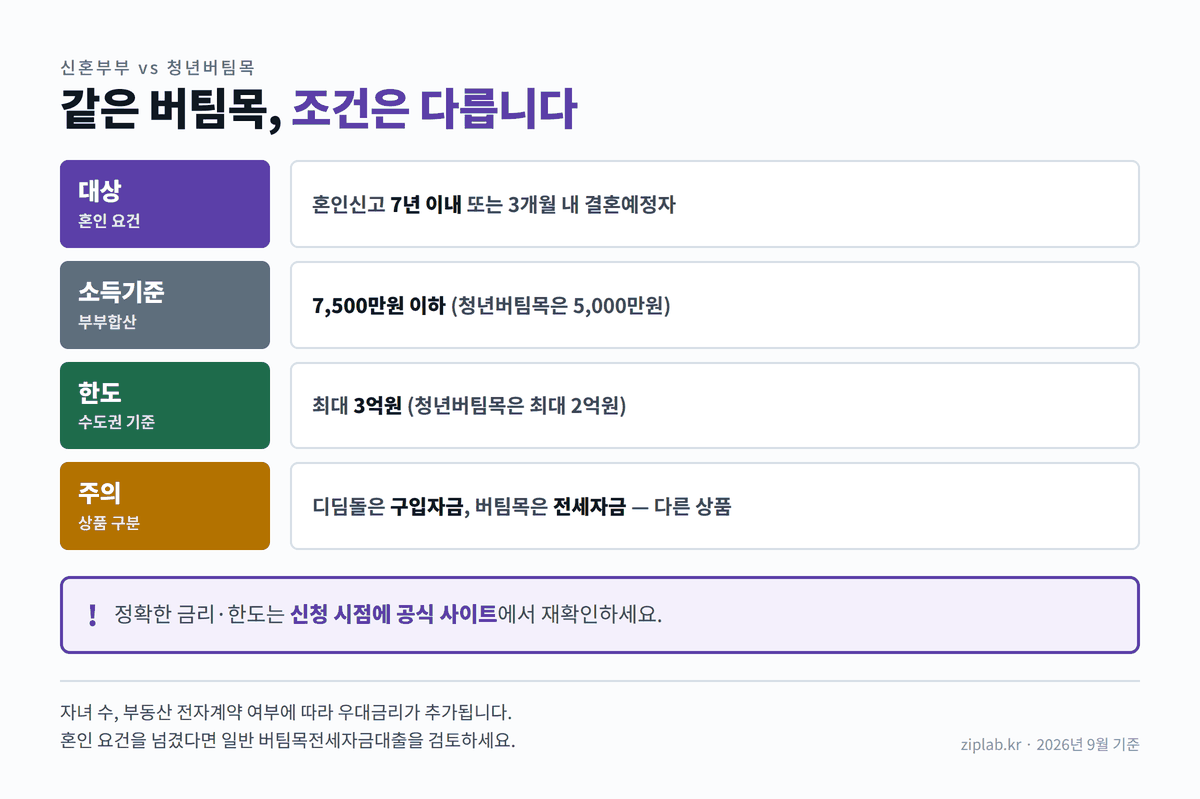The width and height of the screenshot is (1200, 799).
Task: Click the text '디딤돌은 구입자금, 버팀목은 전세자금'
Action: 469,506
